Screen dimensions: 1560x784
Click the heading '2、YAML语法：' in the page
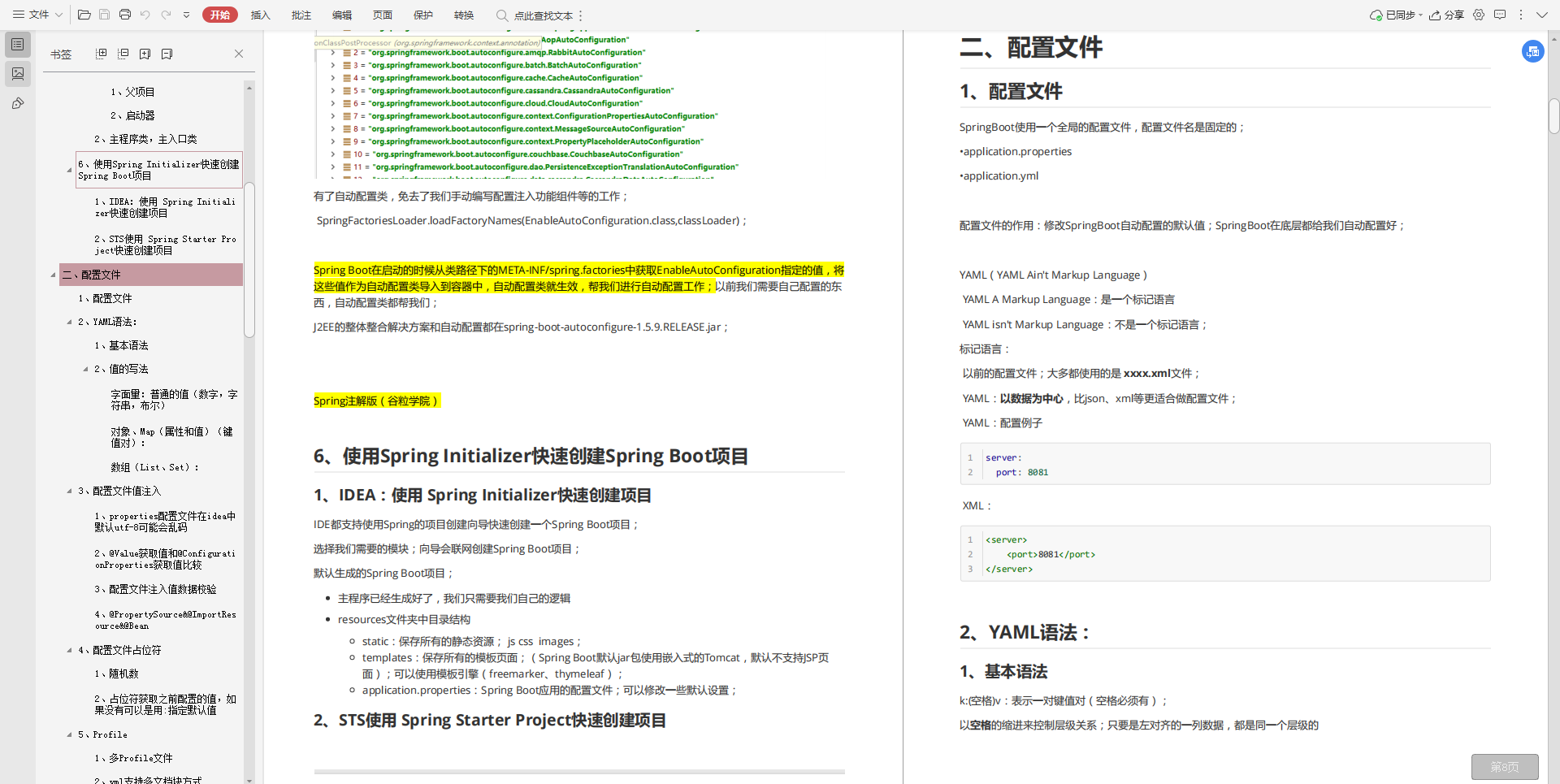pyautogui.click(x=1025, y=632)
